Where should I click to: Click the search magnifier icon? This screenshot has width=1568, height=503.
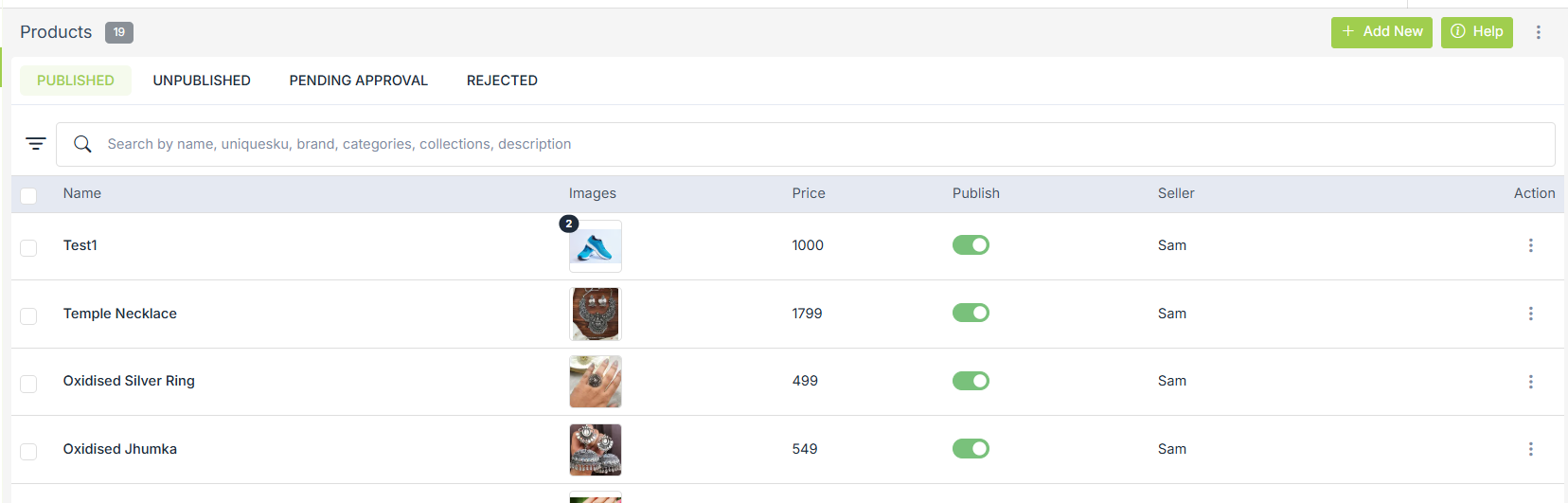(83, 144)
